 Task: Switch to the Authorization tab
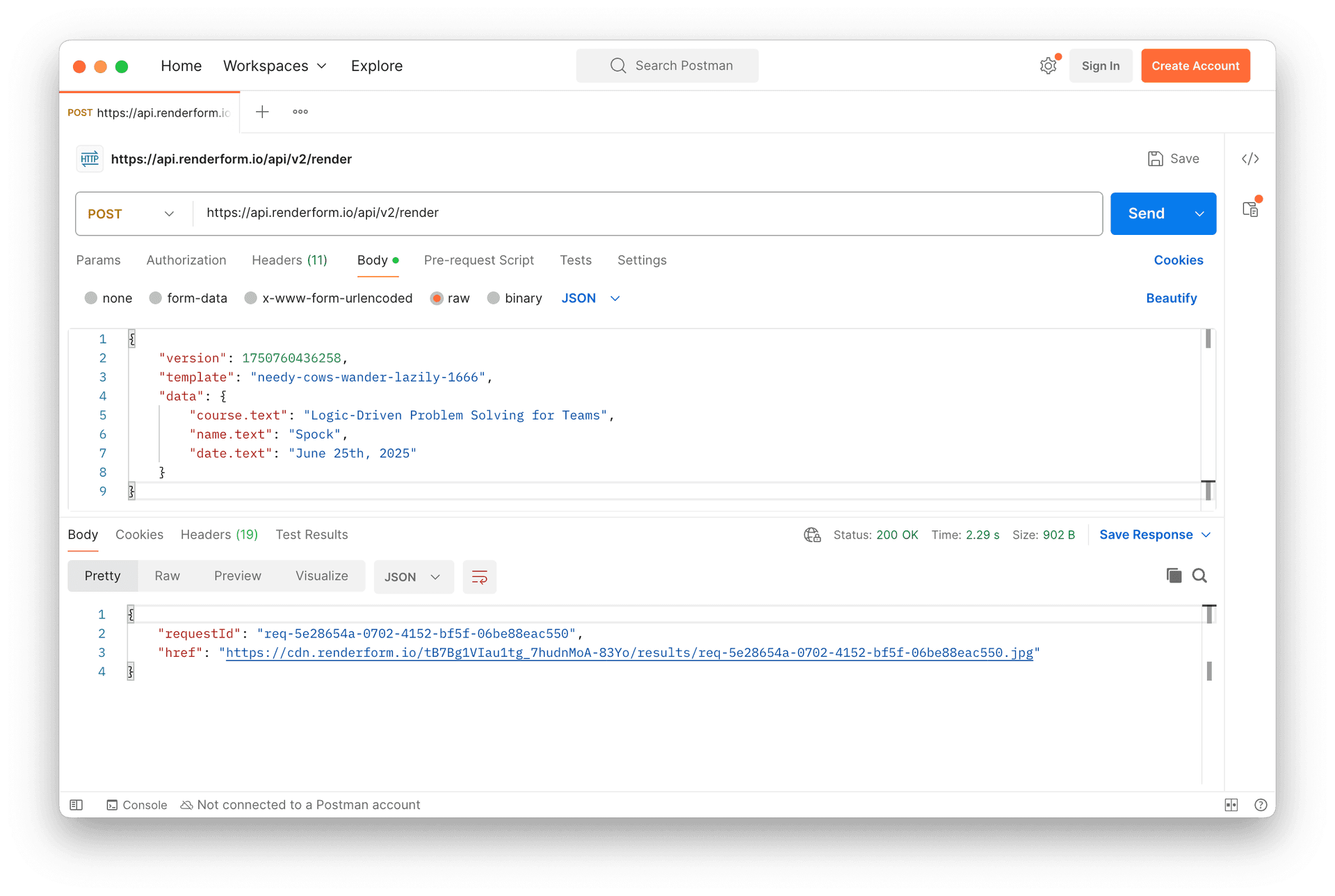[x=186, y=260]
